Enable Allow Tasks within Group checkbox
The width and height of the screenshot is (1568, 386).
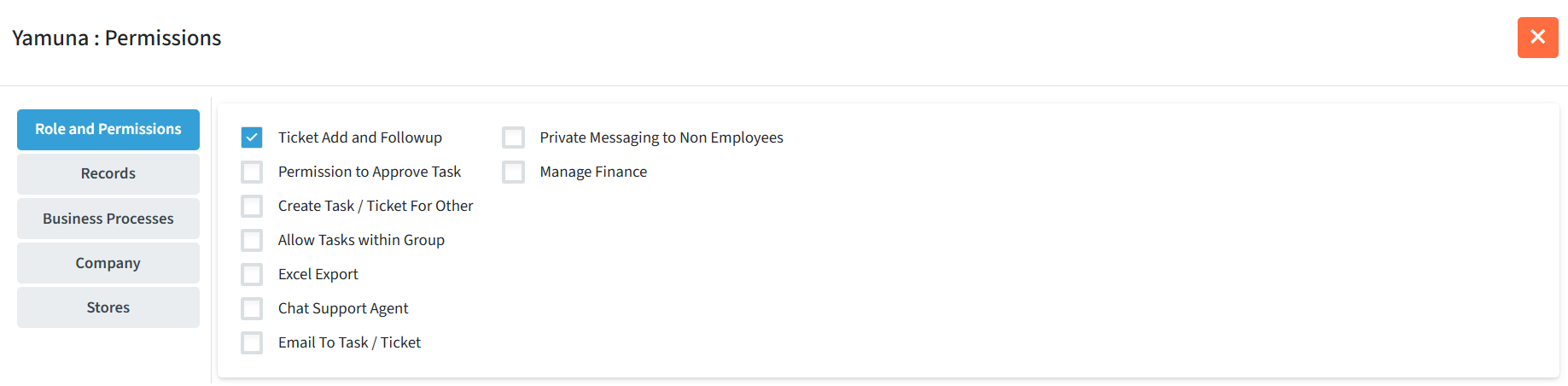coord(252,240)
